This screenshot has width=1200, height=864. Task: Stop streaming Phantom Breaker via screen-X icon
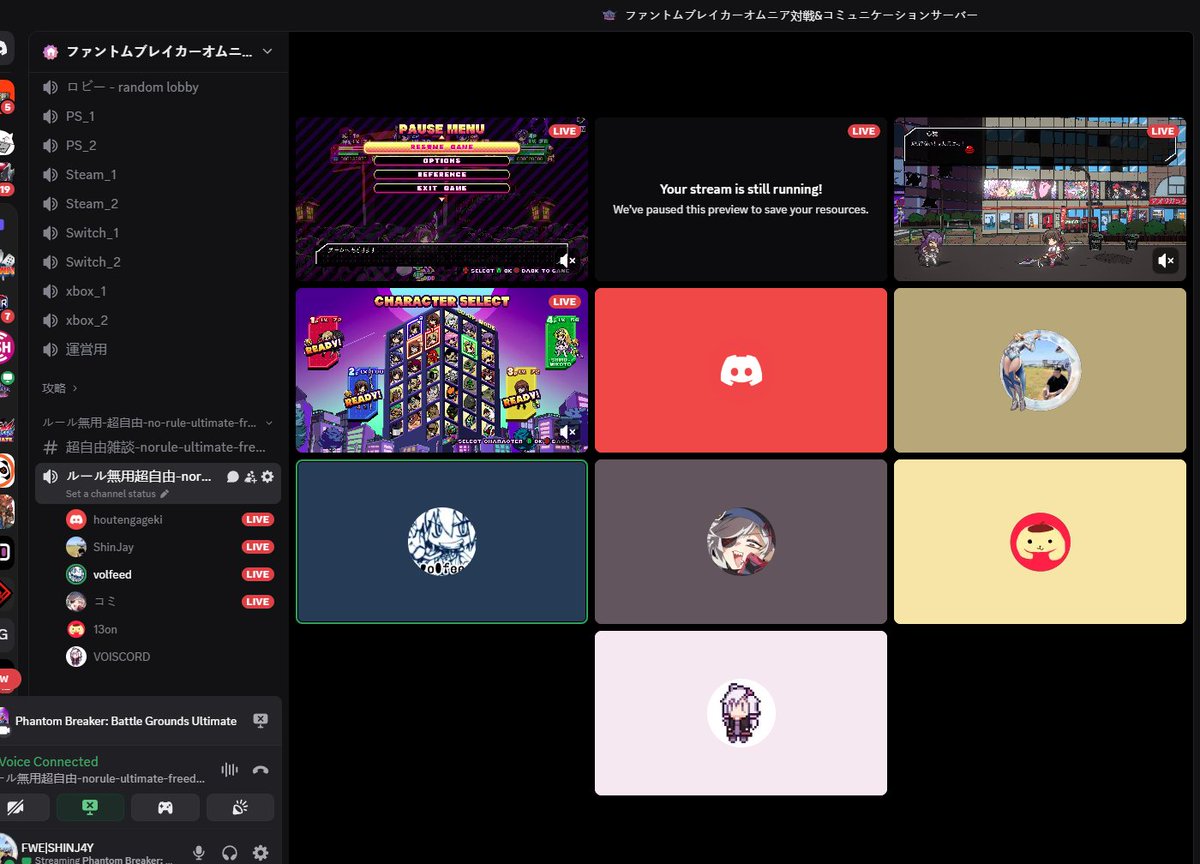[x=261, y=720]
